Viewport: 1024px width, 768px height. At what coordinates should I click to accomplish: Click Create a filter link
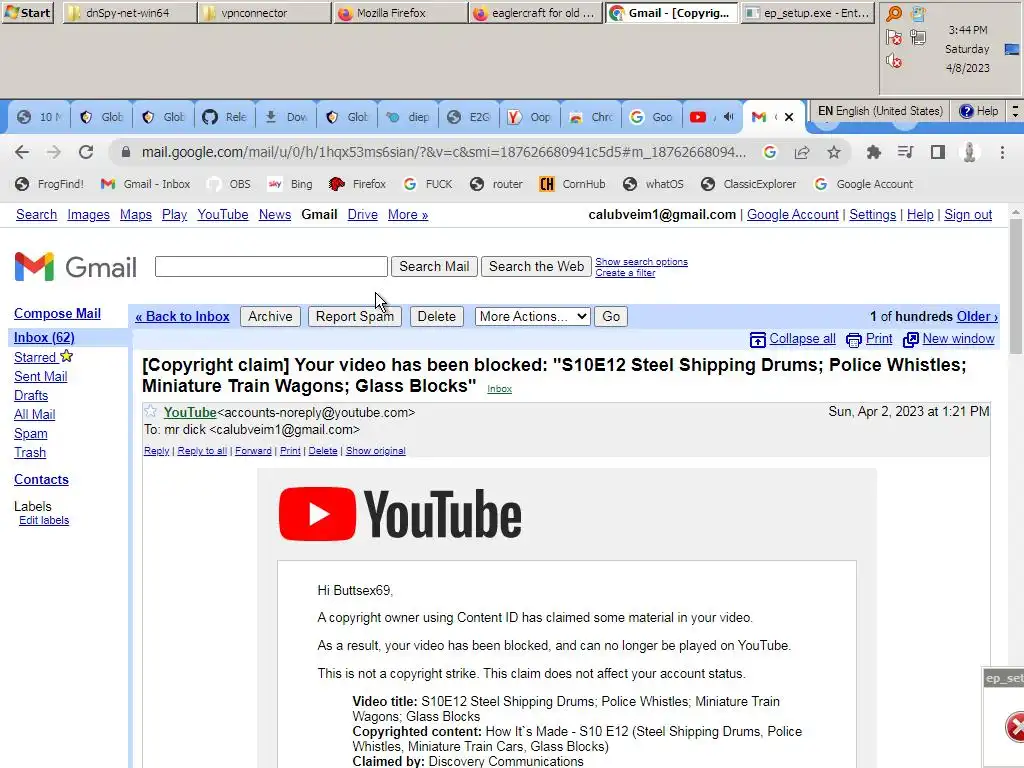[x=625, y=273]
